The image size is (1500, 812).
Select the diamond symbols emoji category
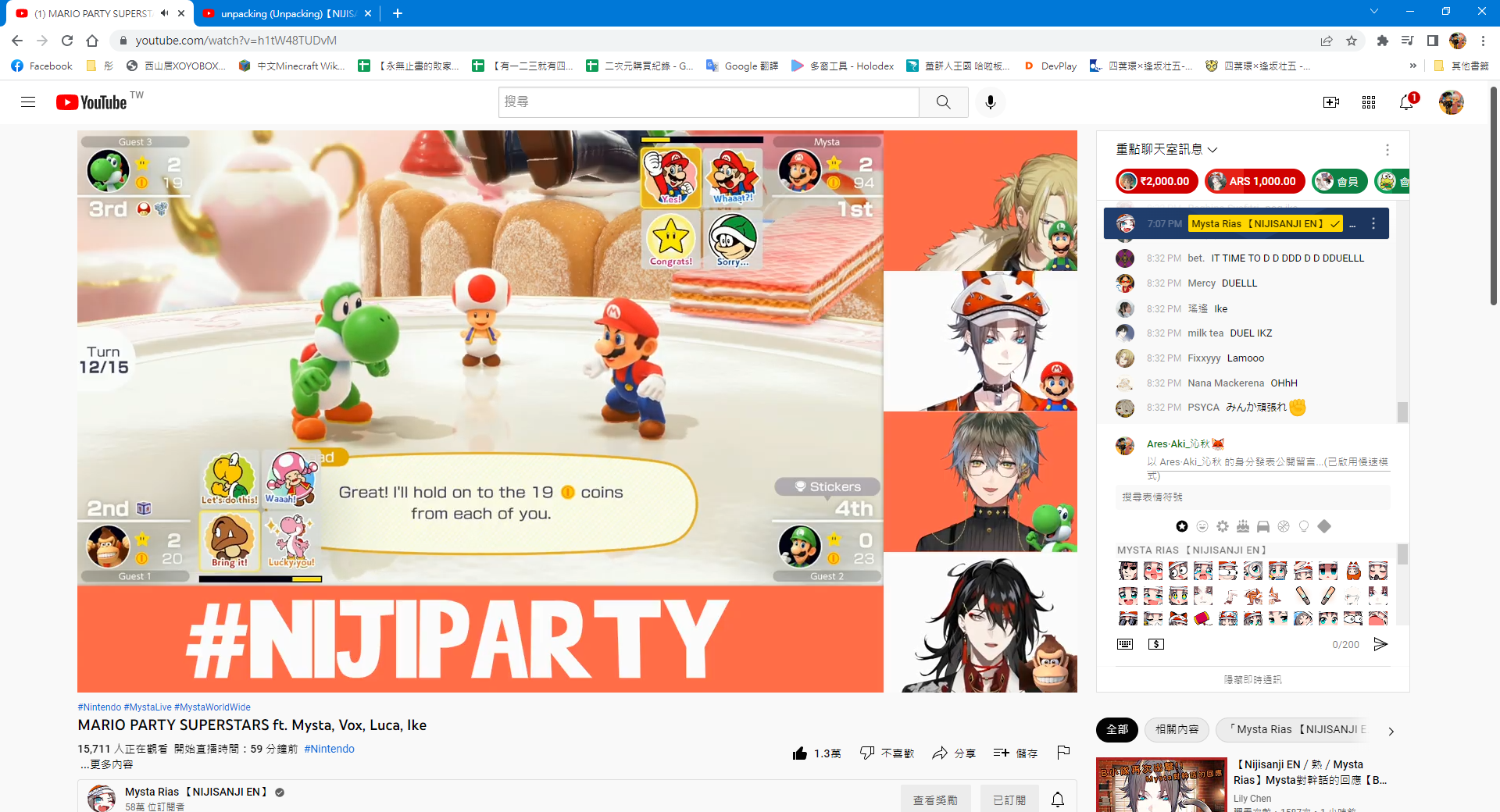coord(1324,526)
